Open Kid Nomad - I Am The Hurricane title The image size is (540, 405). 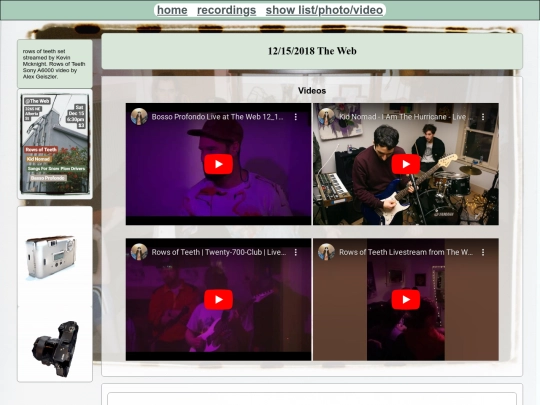406,117
